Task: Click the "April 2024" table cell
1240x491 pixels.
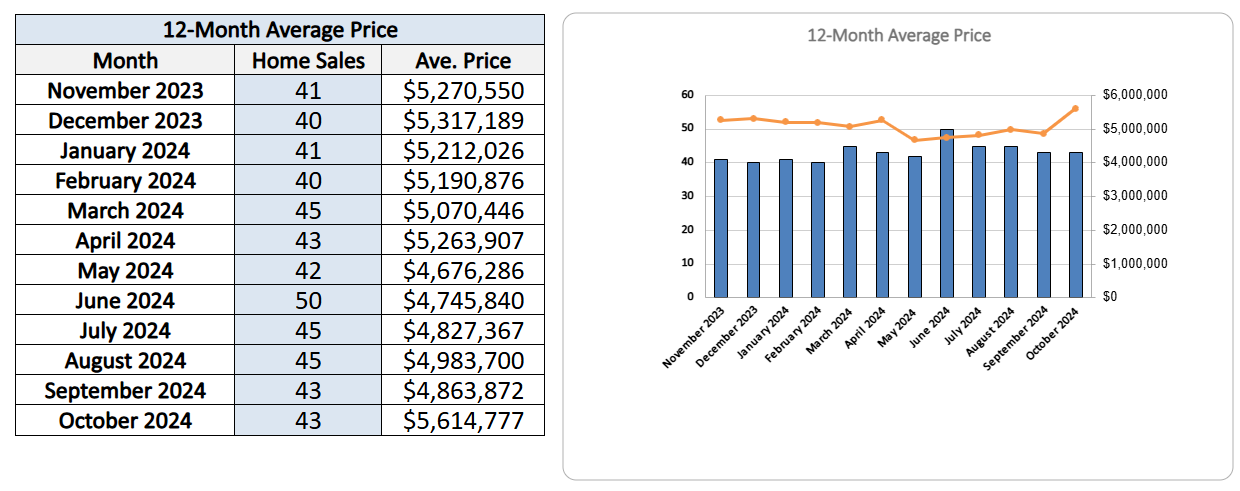Action: click(125, 240)
